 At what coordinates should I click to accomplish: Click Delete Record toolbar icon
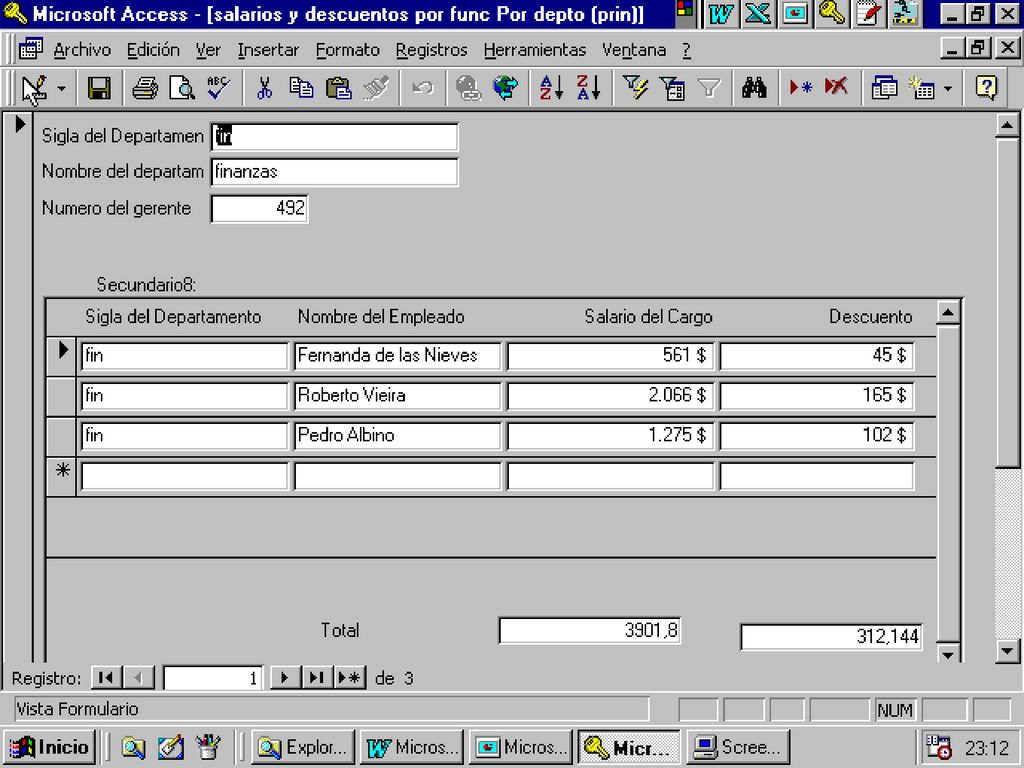(x=837, y=88)
